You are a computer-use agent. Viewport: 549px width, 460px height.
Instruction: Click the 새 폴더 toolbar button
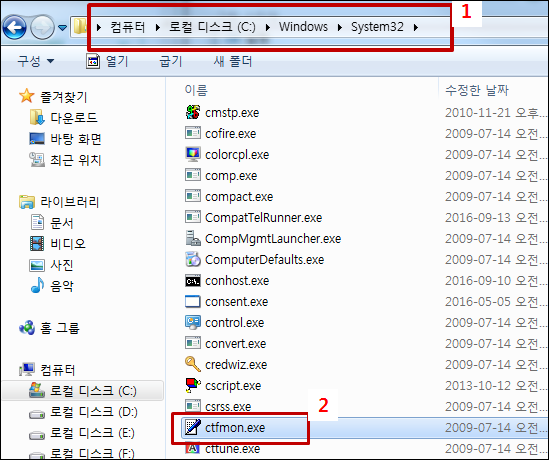[x=233, y=61]
